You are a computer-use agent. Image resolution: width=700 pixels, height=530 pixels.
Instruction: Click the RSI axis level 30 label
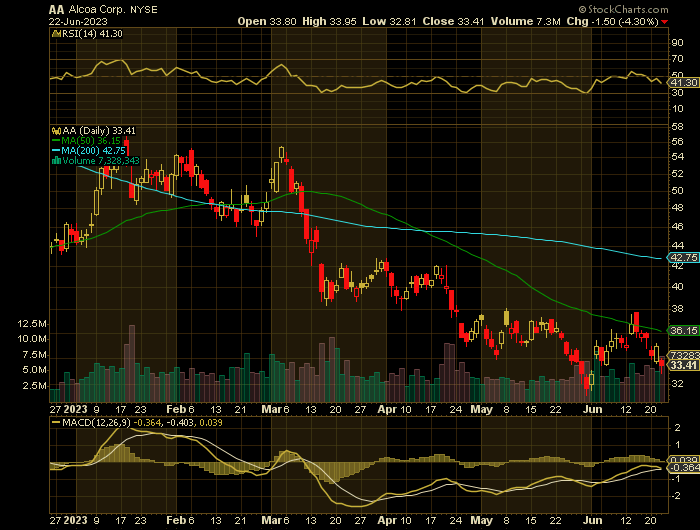677,92
